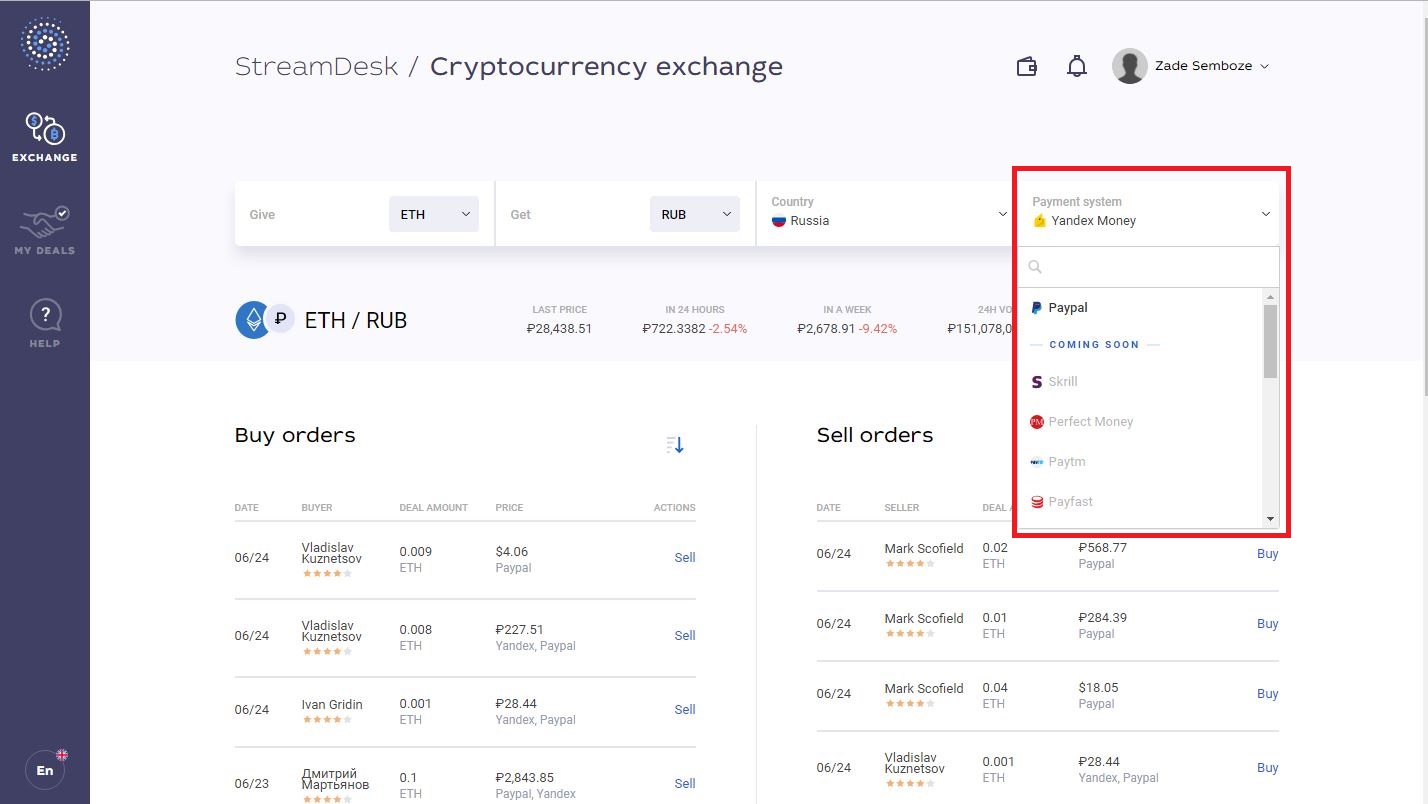Open the wallet icon in the header
The height and width of the screenshot is (804, 1428).
1027,67
